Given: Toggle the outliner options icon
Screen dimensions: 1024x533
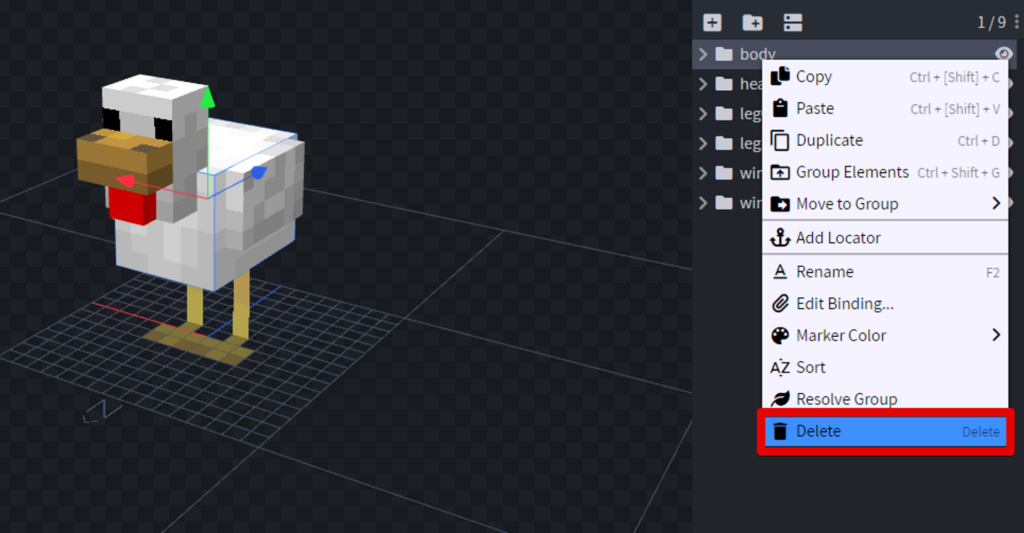Looking at the screenshot, I should point(792,22).
